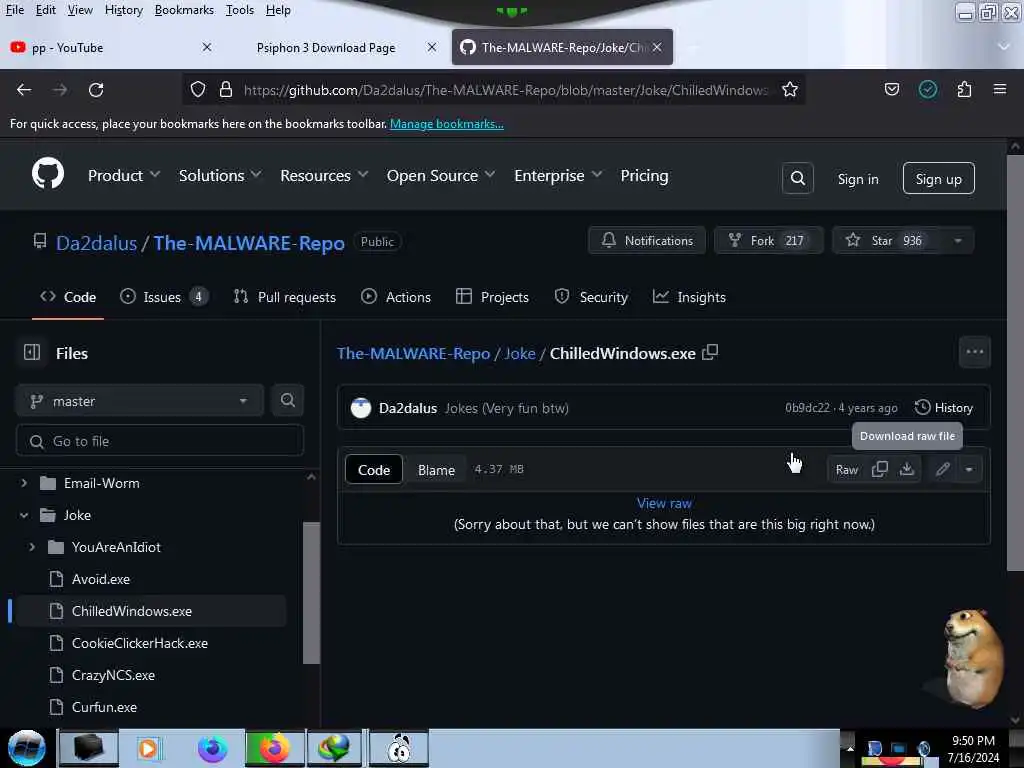The width and height of the screenshot is (1024, 768).
Task: Click the Sign in link
Action: click(x=857, y=179)
